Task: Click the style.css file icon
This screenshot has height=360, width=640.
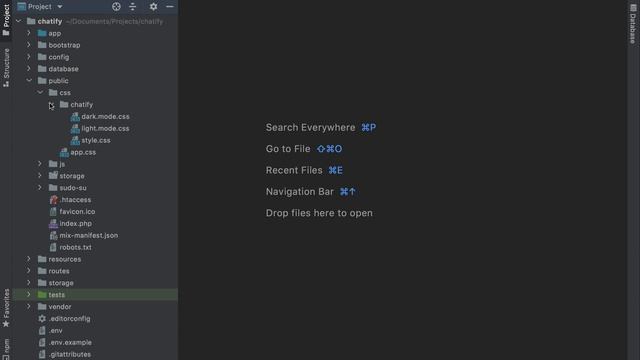Action: pos(75,140)
